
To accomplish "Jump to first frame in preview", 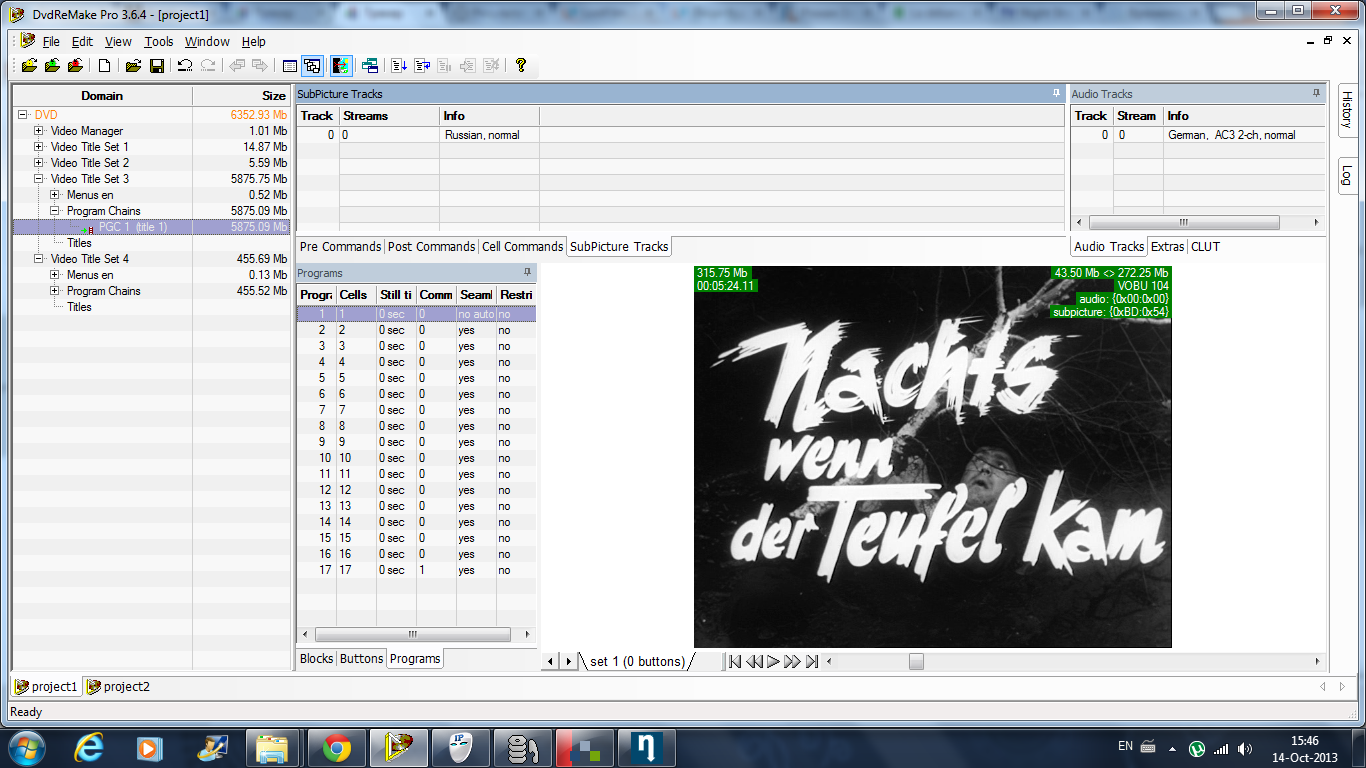I will (735, 661).
